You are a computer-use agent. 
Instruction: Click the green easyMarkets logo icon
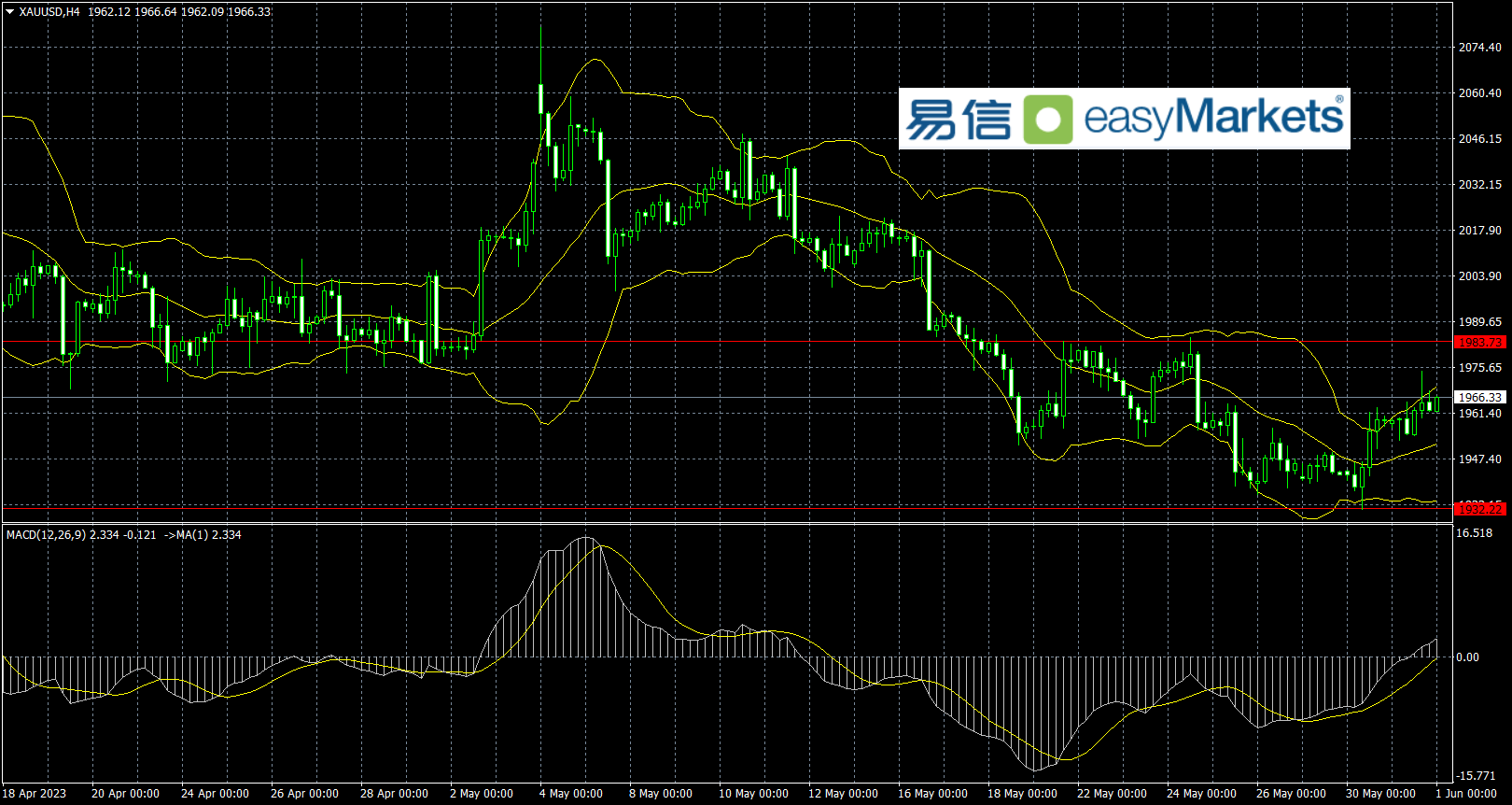click(1047, 120)
